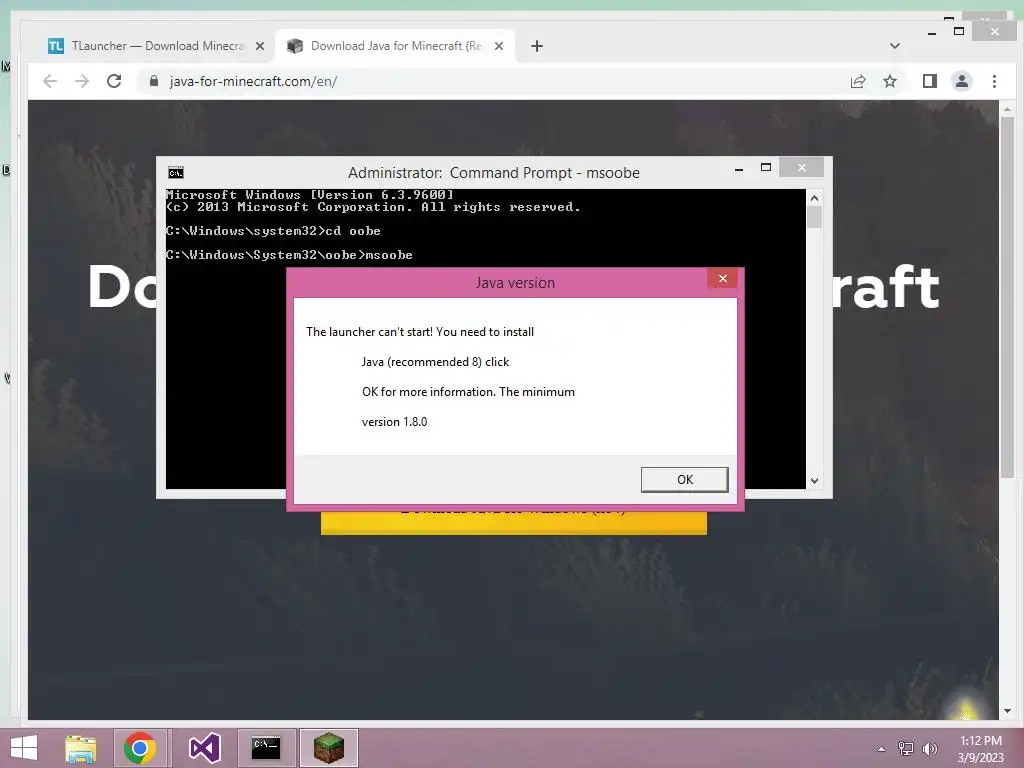
Task: Minimize the Chrome window
Action: click(x=932, y=32)
